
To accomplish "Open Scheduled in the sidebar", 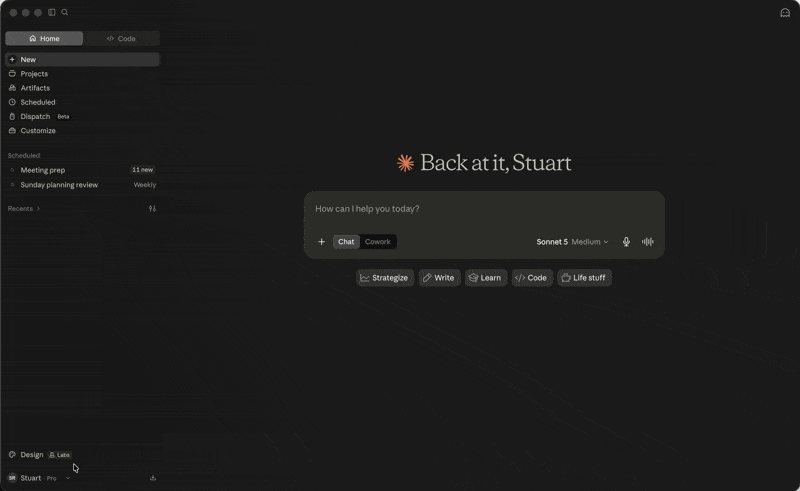I will tap(82, 102).
